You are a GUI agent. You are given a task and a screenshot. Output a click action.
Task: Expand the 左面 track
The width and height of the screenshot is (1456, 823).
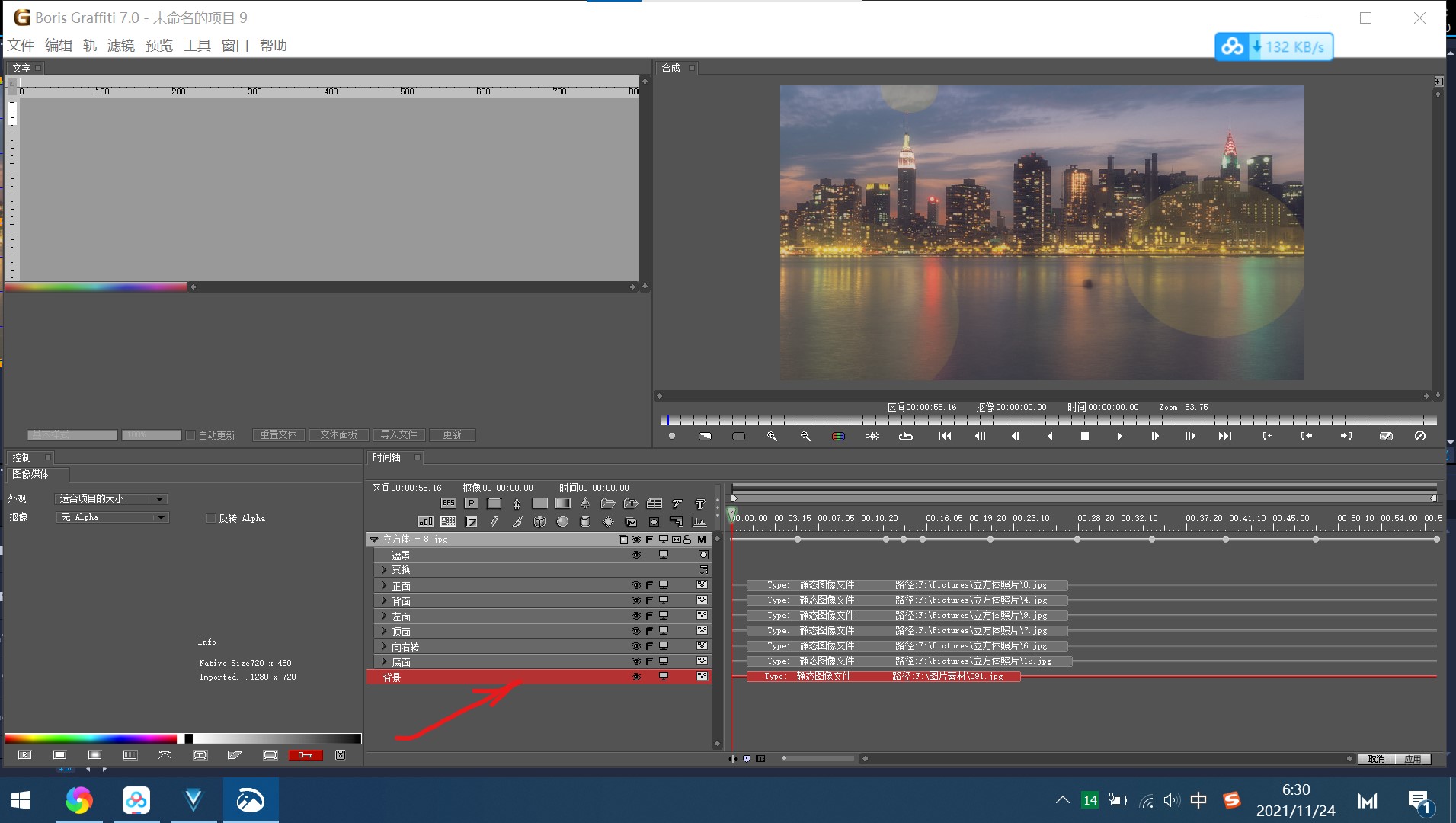point(384,616)
